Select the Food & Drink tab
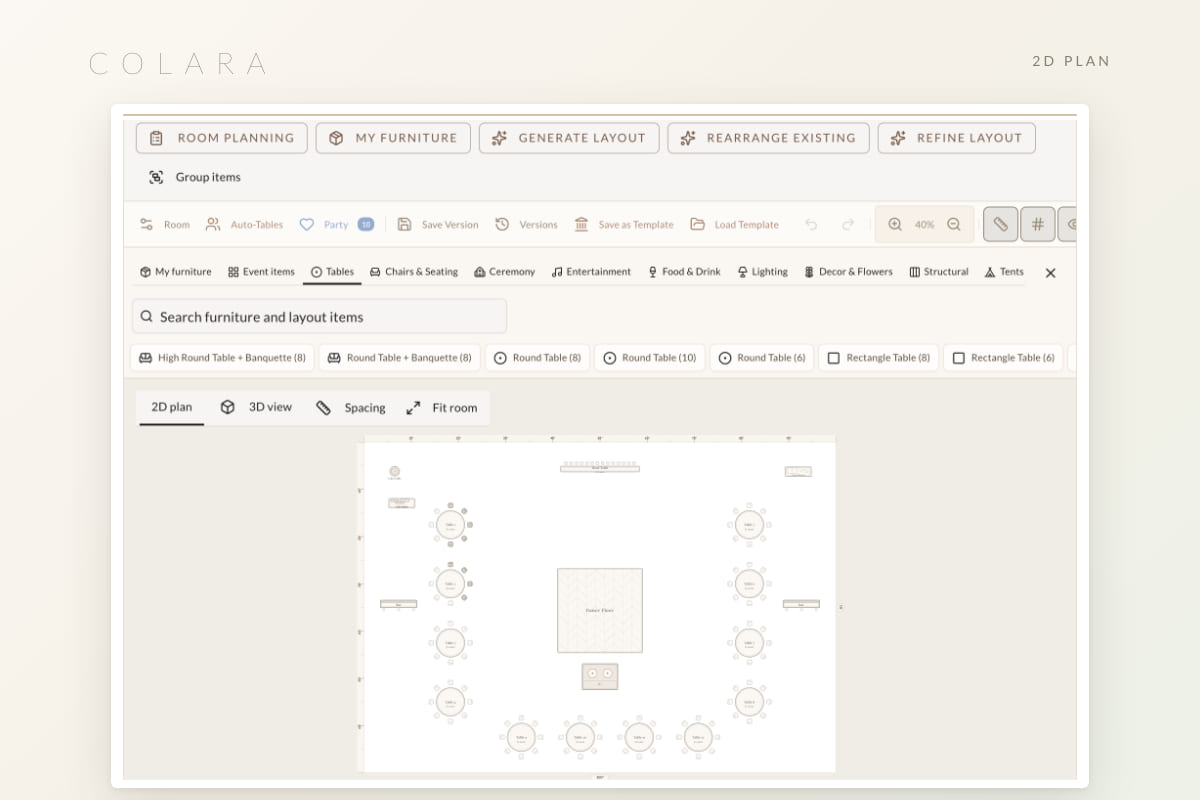This screenshot has height=800, width=1200. (x=684, y=272)
